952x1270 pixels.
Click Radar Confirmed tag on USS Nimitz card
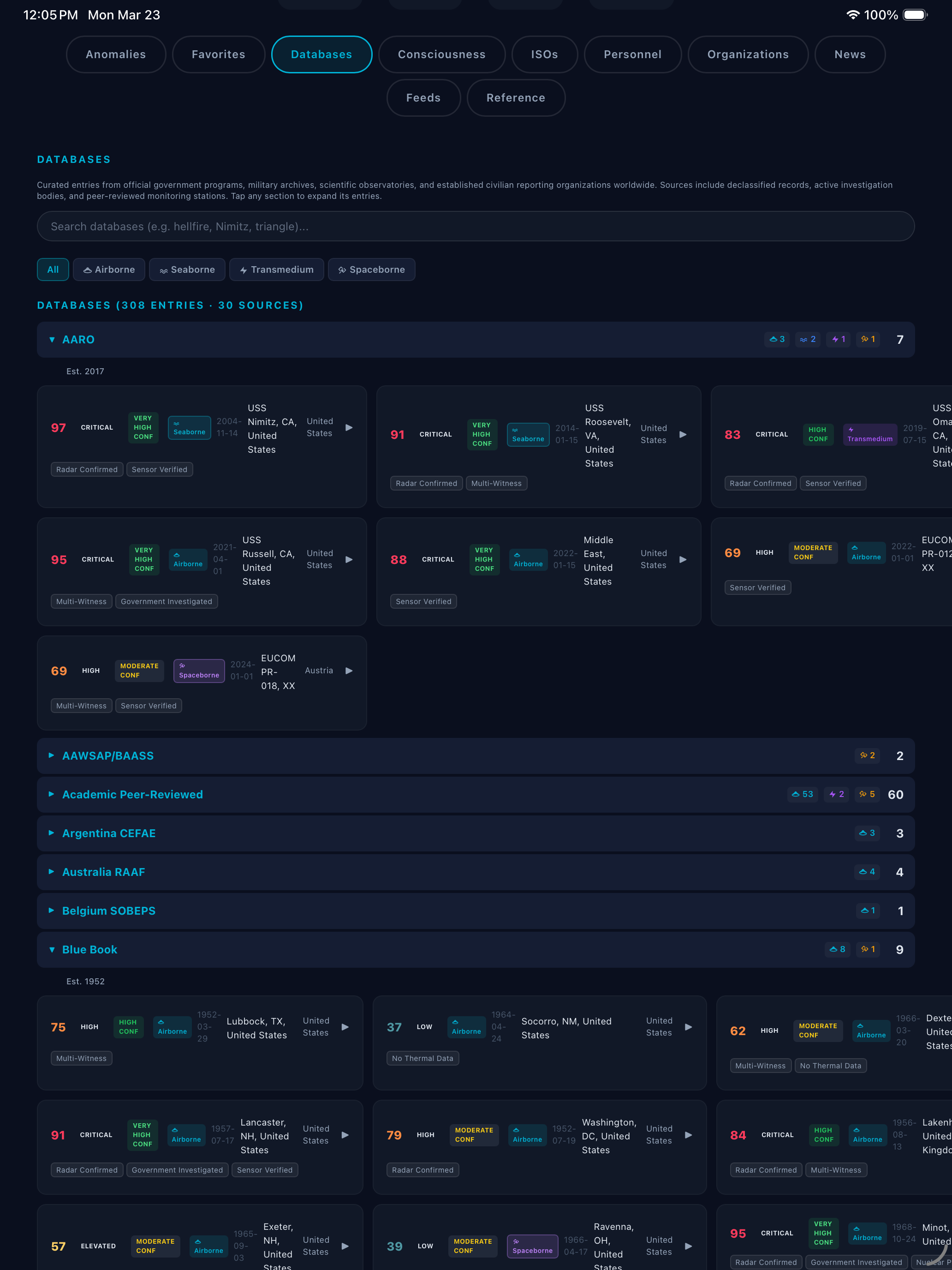(x=87, y=470)
